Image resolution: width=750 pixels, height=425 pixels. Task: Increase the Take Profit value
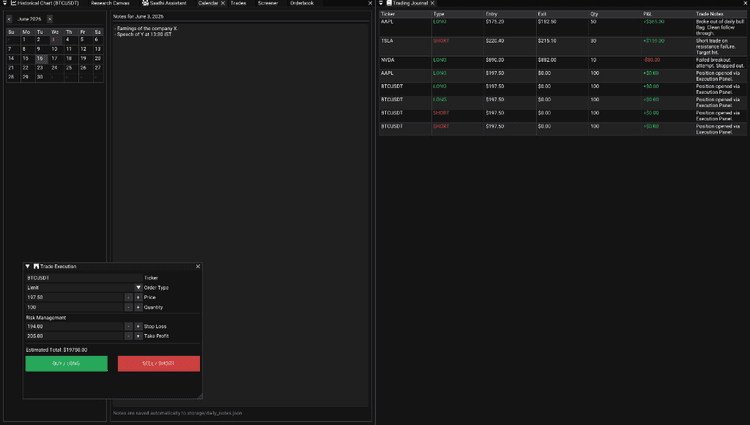click(x=138, y=336)
